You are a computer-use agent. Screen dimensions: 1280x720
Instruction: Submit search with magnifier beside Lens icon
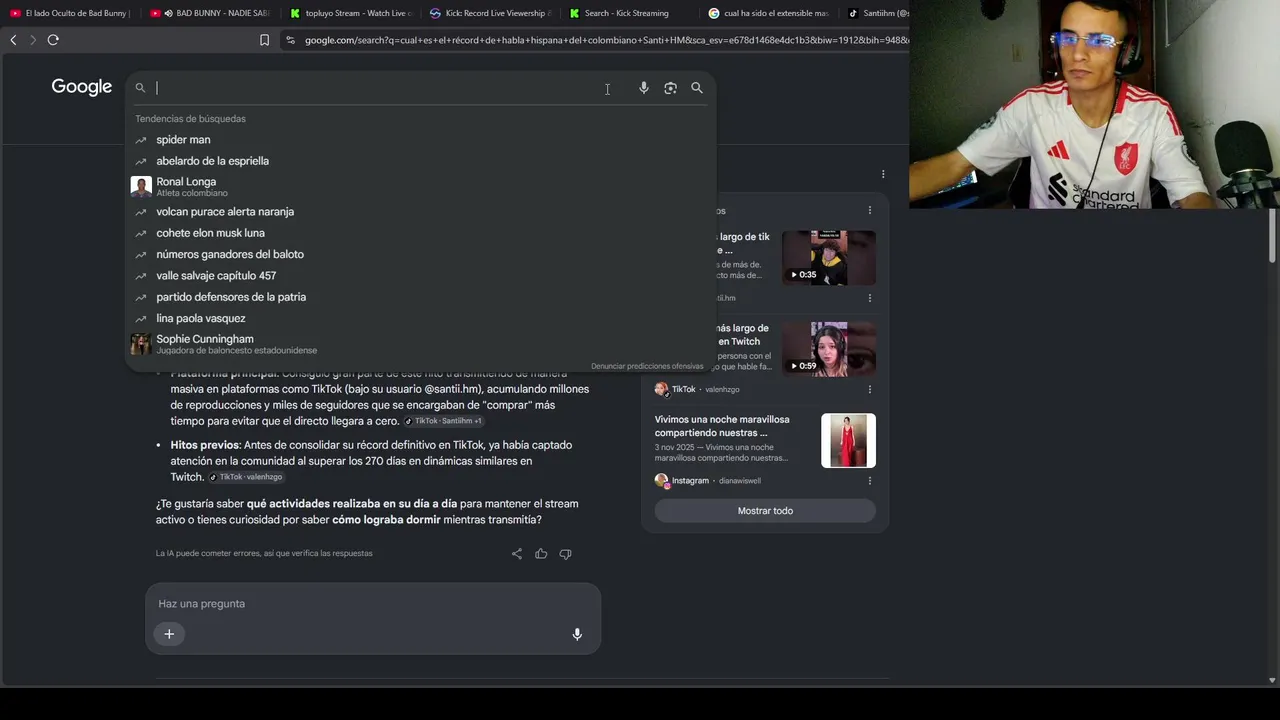[x=697, y=88]
